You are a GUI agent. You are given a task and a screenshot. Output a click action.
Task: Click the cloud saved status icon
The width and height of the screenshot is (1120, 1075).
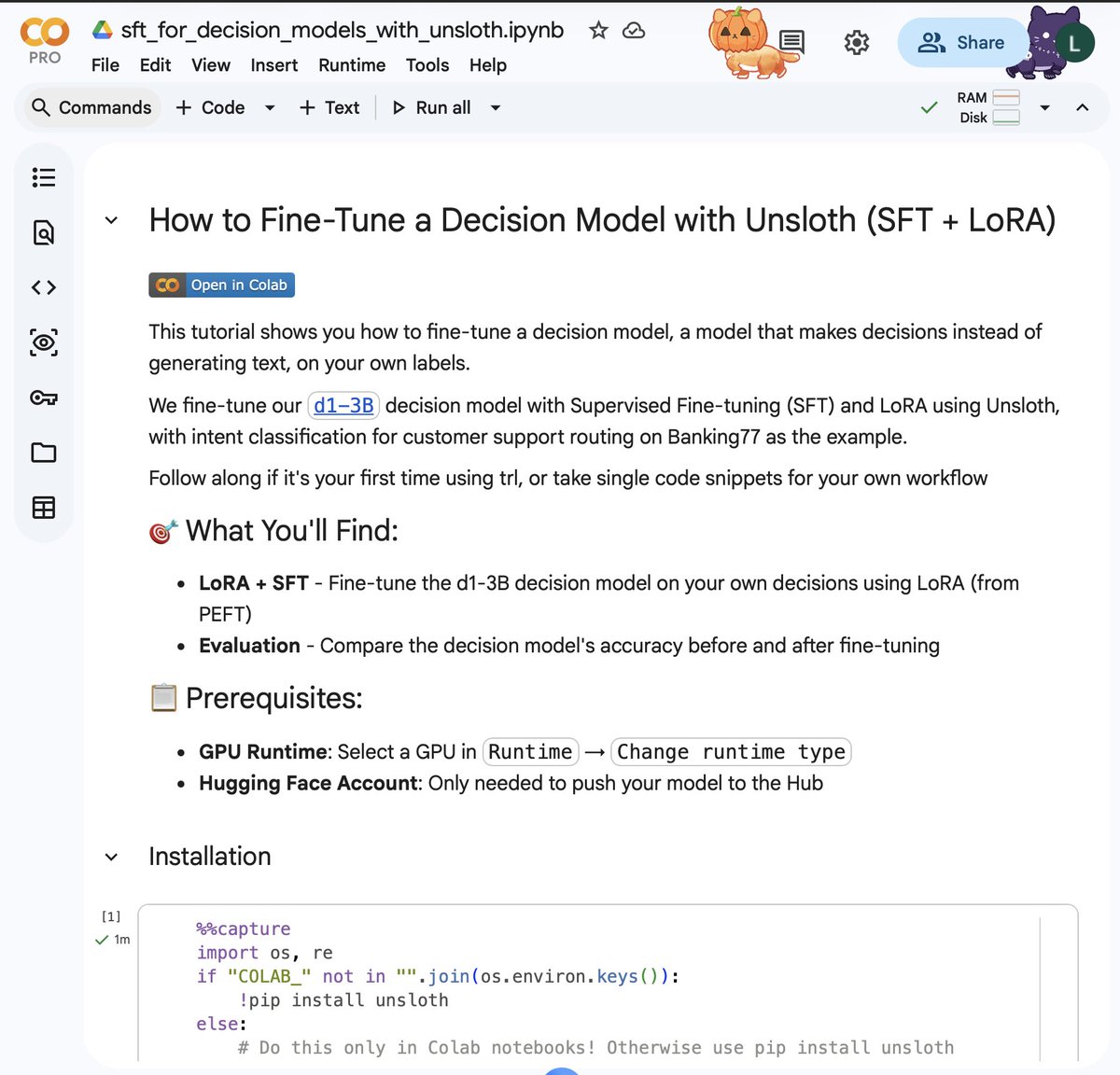click(634, 30)
